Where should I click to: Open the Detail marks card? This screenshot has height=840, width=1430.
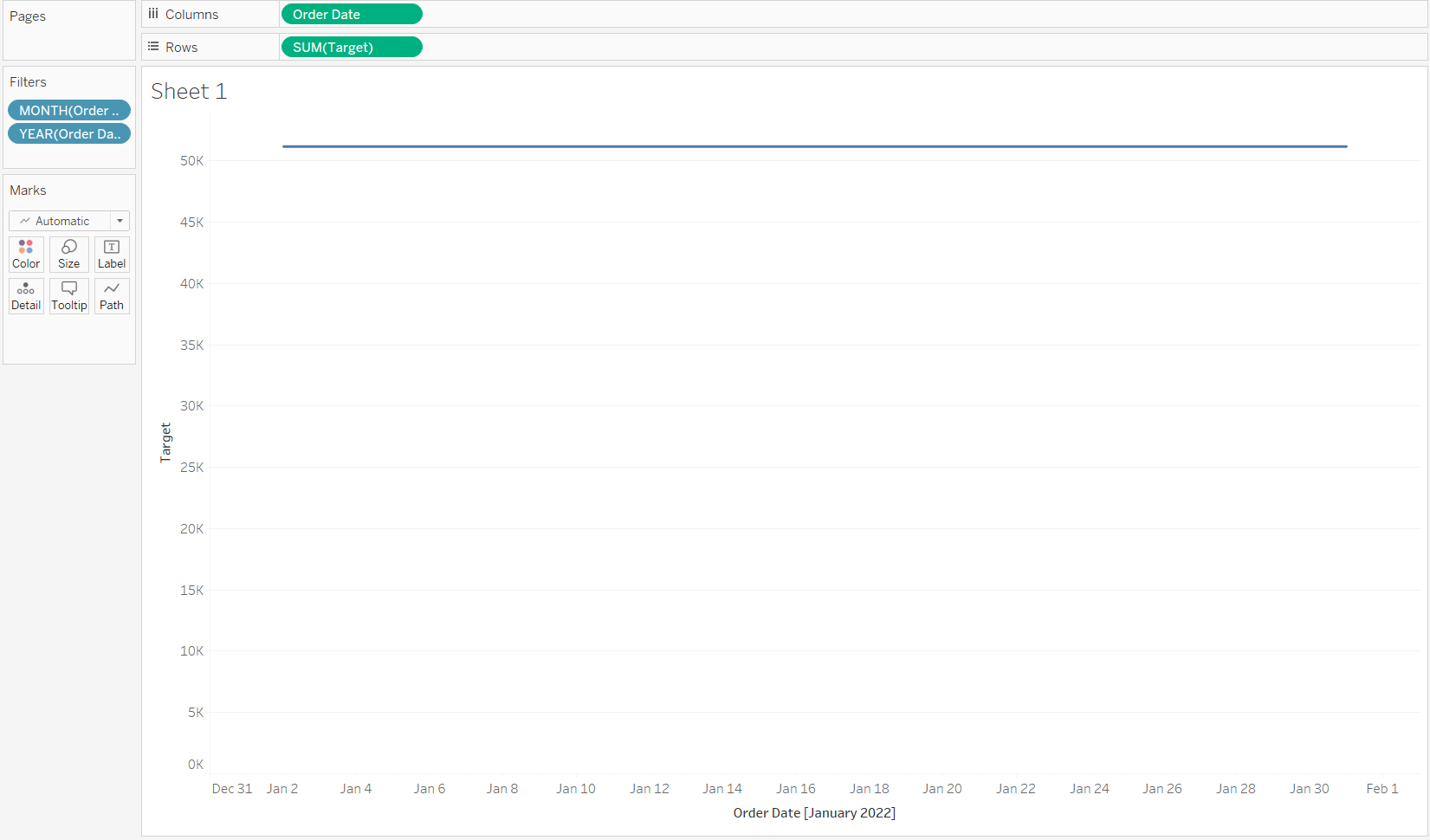tap(26, 296)
